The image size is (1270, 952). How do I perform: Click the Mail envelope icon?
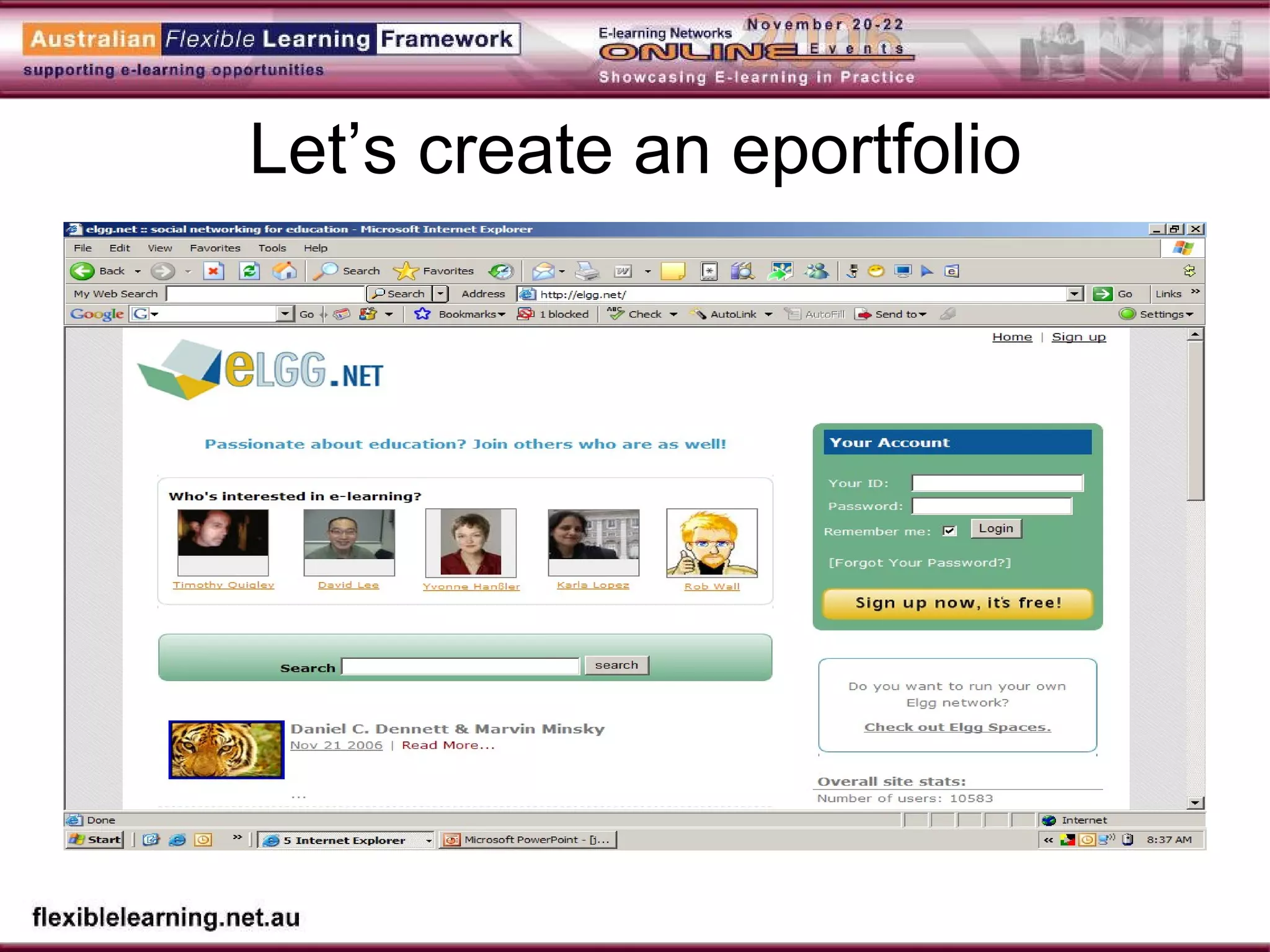coord(543,271)
